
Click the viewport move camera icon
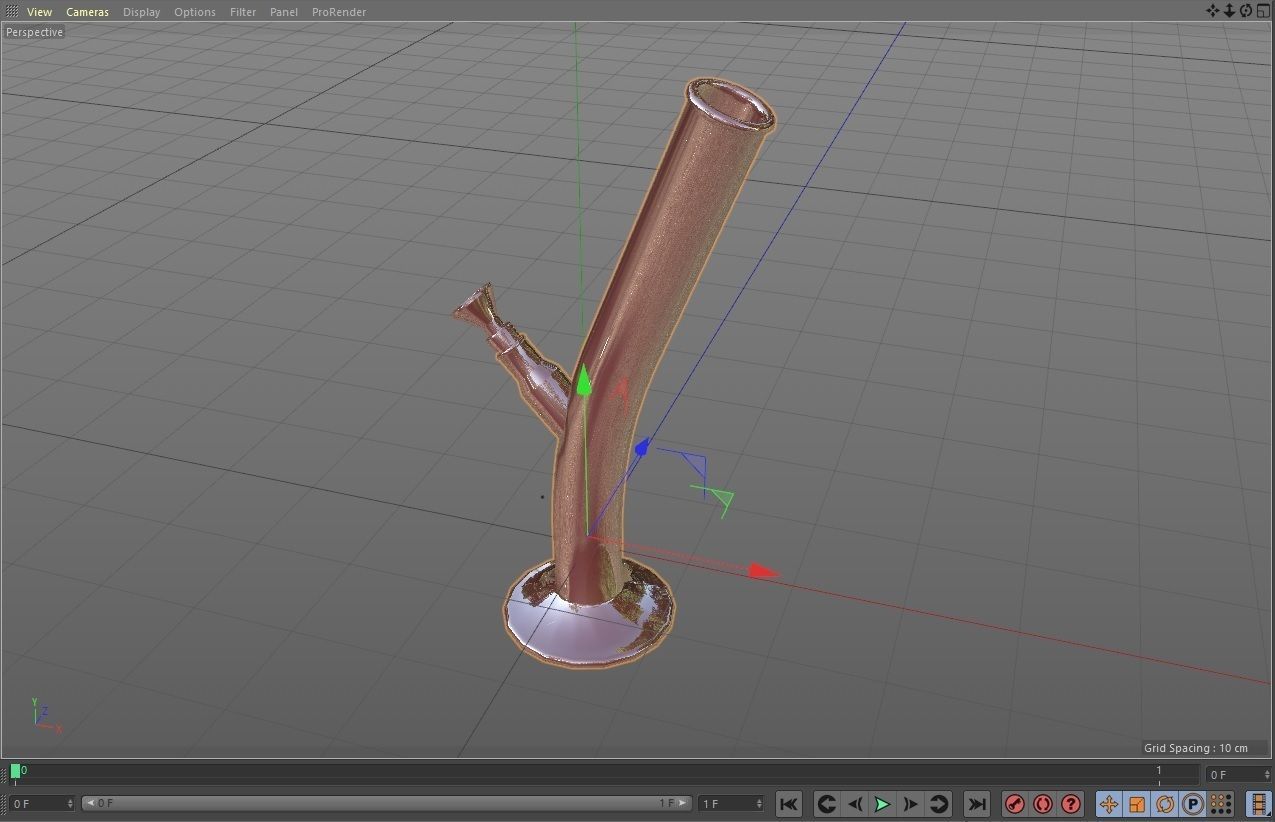(x=1213, y=11)
